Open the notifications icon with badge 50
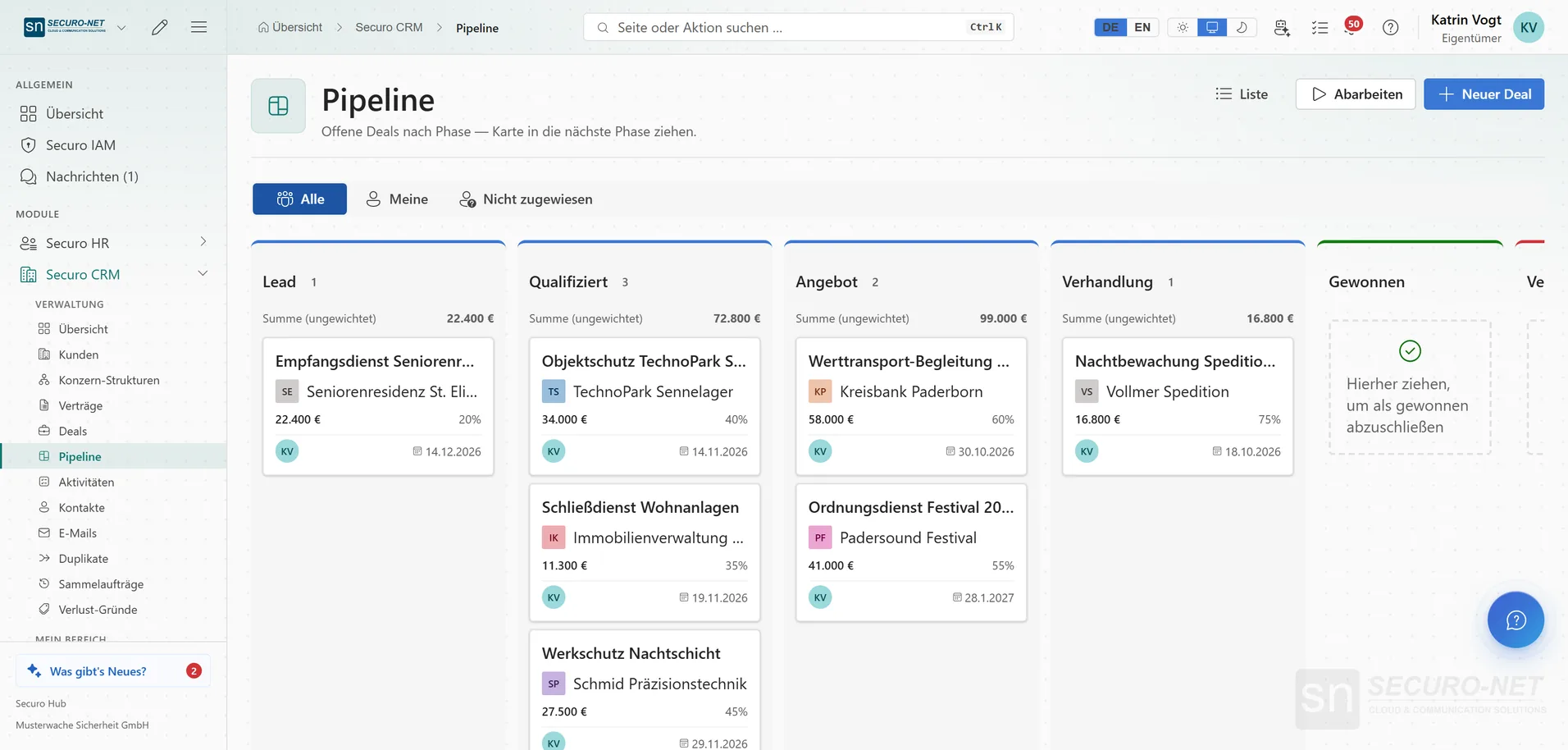Viewport: 1568px width, 750px height. click(x=1351, y=26)
